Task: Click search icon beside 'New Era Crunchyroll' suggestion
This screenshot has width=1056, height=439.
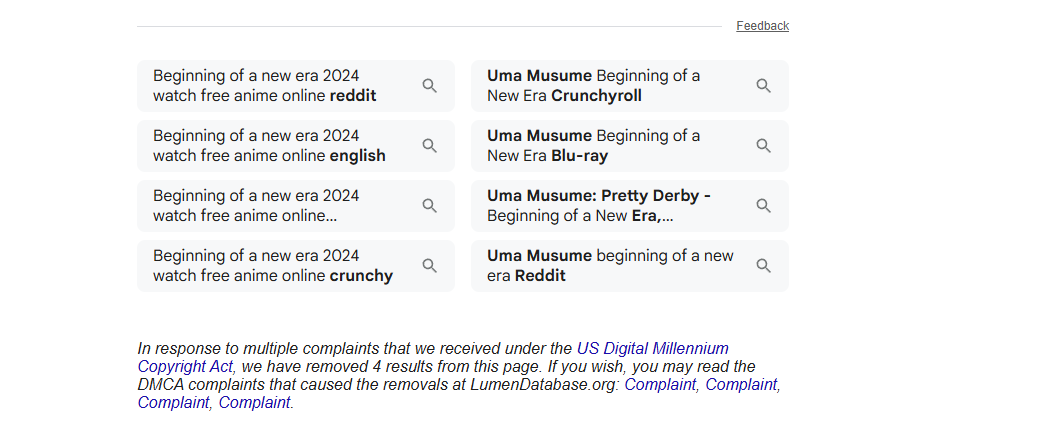Action: click(x=763, y=86)
